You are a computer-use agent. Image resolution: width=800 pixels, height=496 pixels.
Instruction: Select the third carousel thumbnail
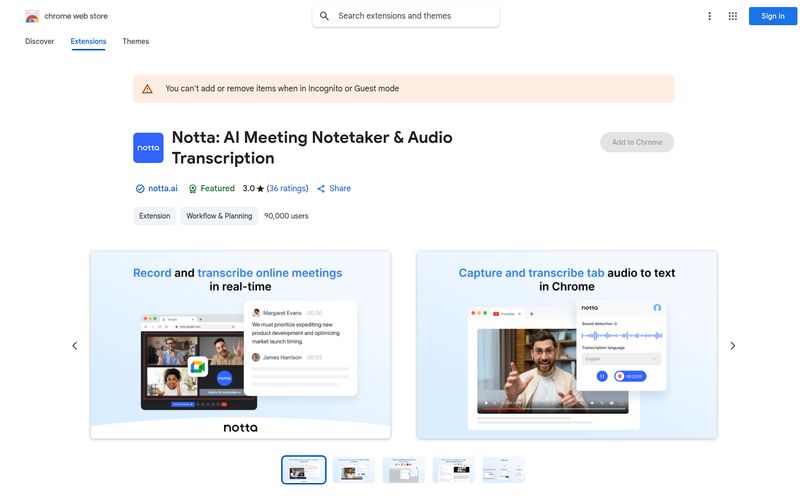pyautogui.click(x=404, y=469)
